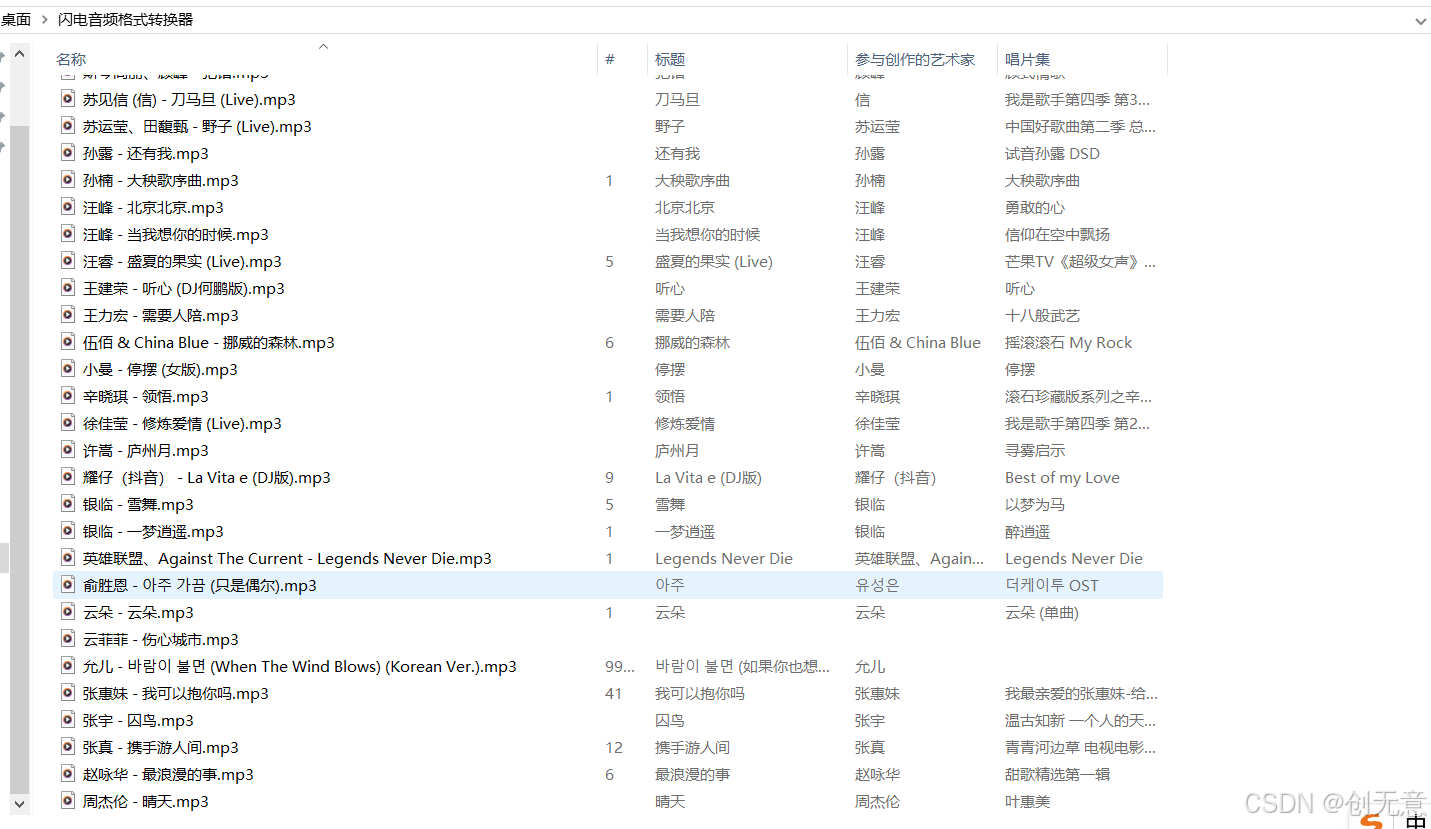
Task: Click the 桌面 breadcrumb segment
Action: click(x=15, y=20)
